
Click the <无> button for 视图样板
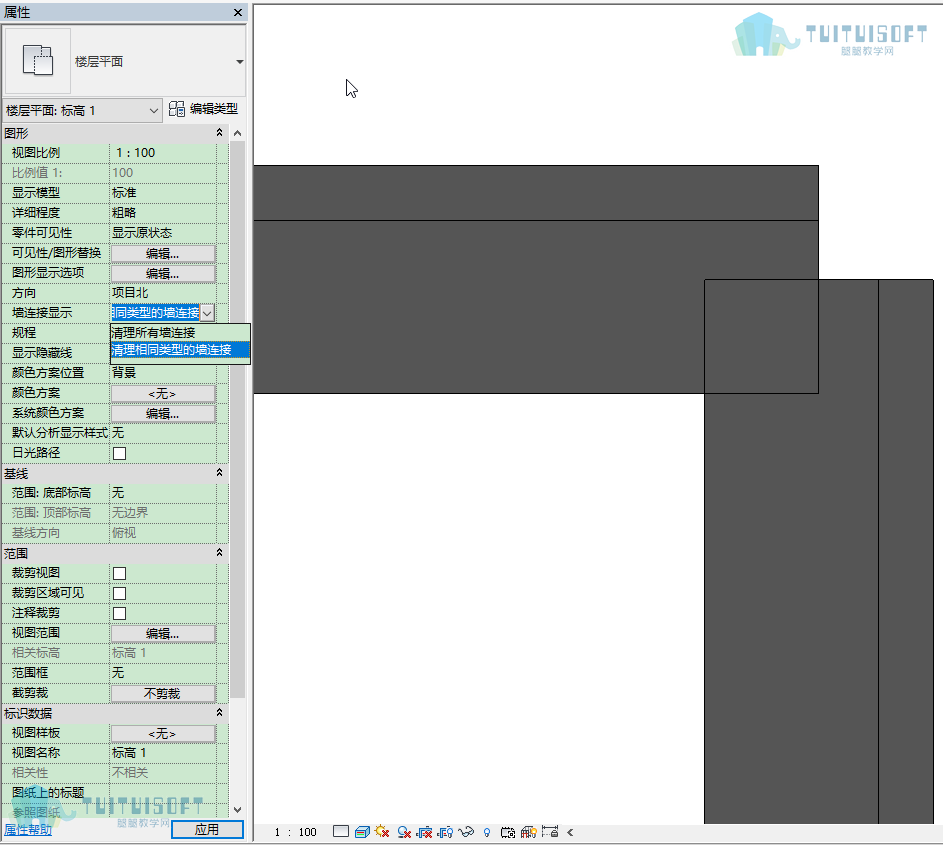[x=163, y=734]
